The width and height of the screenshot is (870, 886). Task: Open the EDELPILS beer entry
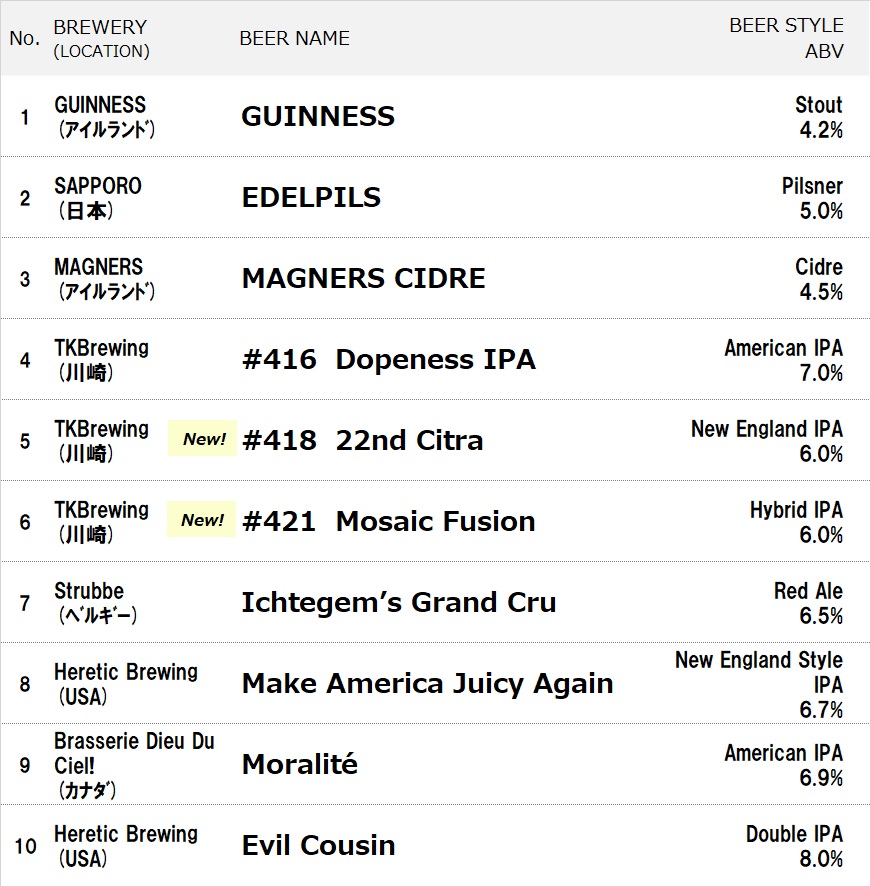(311, 197)
